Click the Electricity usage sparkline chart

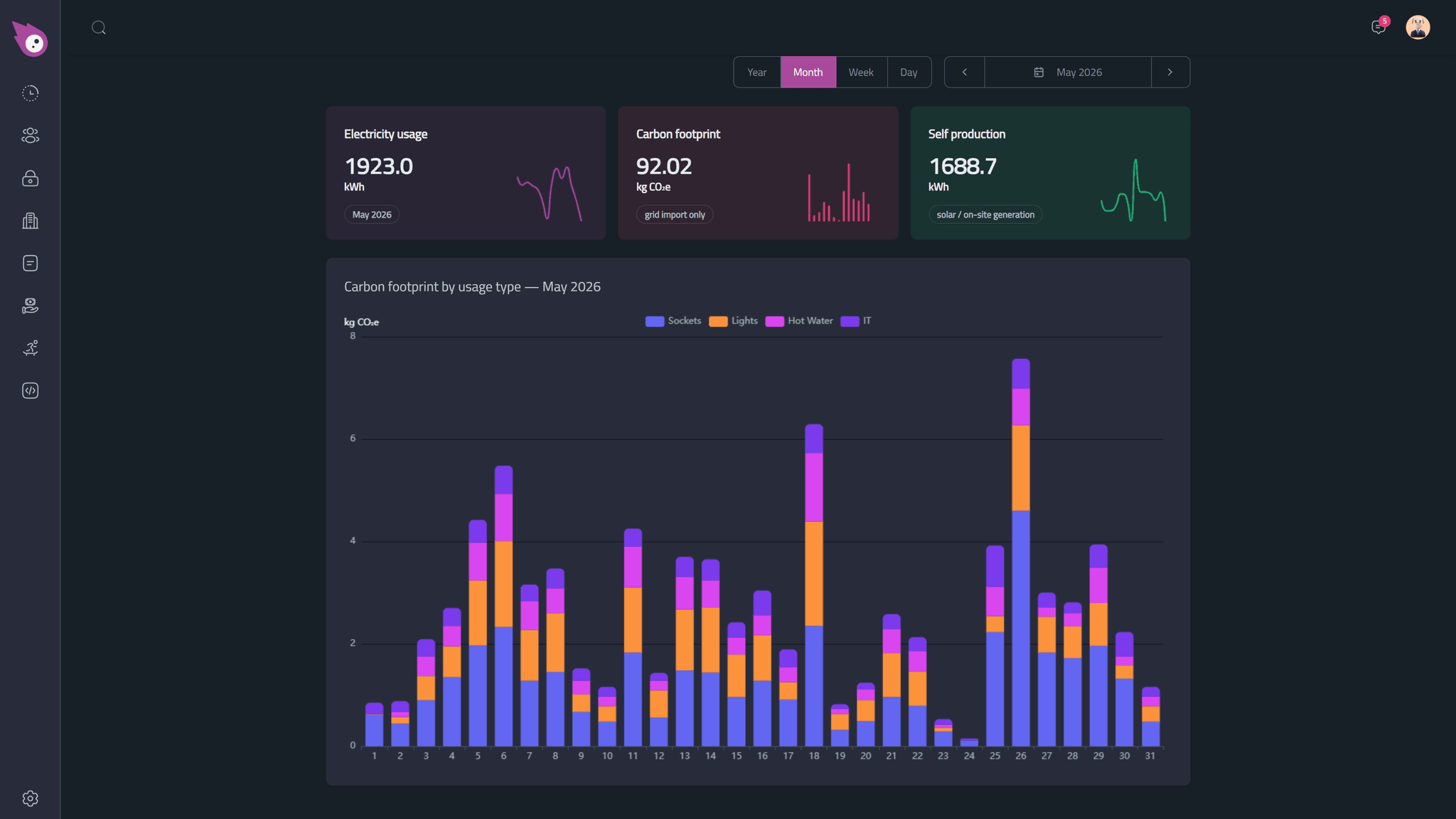pos(550,193)
